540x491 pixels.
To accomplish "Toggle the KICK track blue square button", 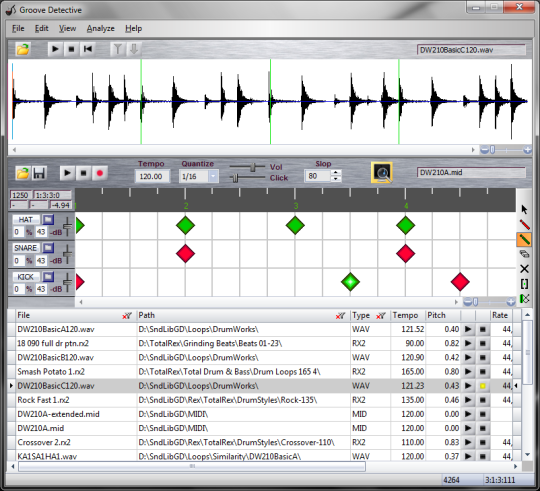I will click(48, 276).
